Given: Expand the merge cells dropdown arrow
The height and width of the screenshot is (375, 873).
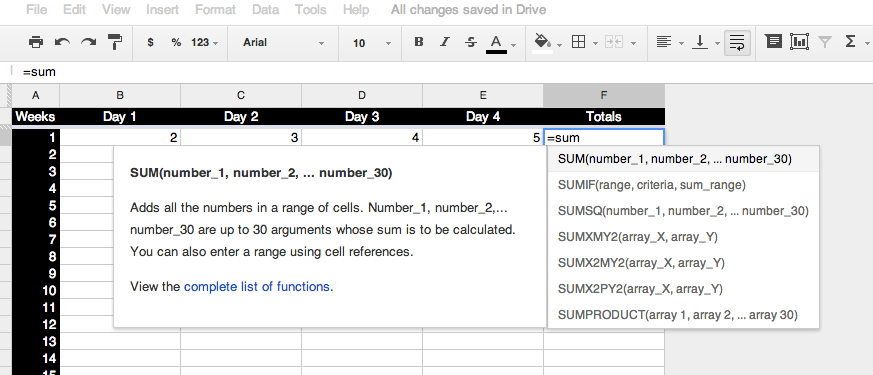Looking at the screenshot, I should coord(633,43).
